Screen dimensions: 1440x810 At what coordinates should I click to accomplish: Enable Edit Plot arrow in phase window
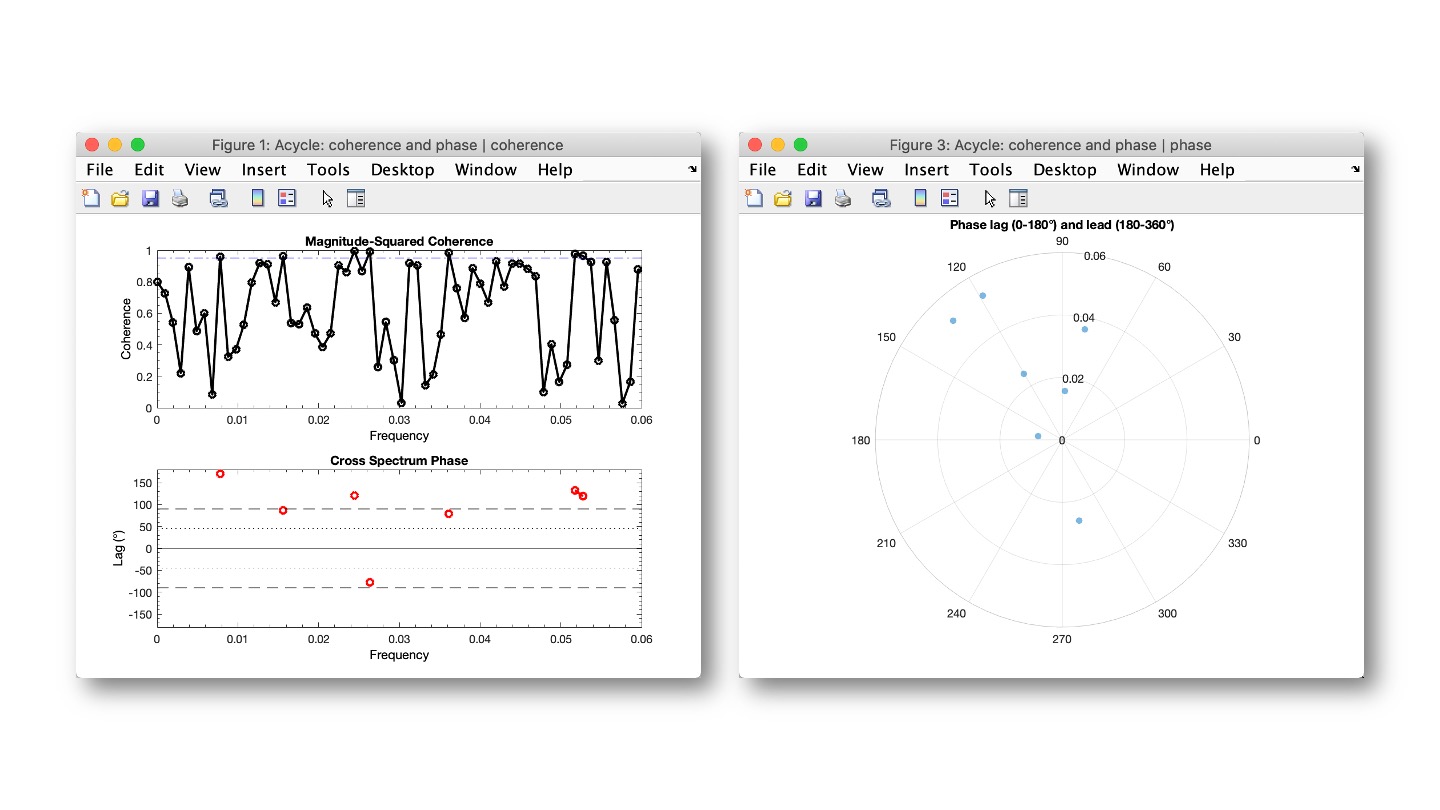point(990,198)
